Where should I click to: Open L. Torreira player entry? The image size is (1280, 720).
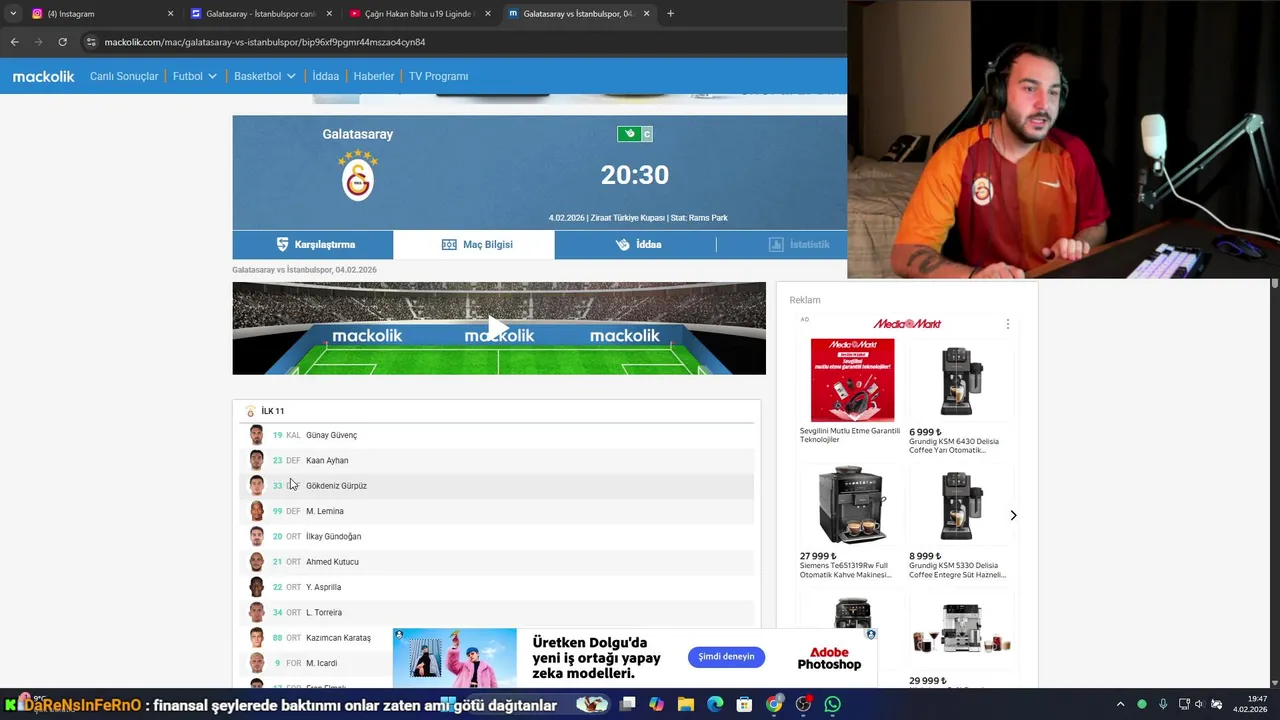click(324, 613)
